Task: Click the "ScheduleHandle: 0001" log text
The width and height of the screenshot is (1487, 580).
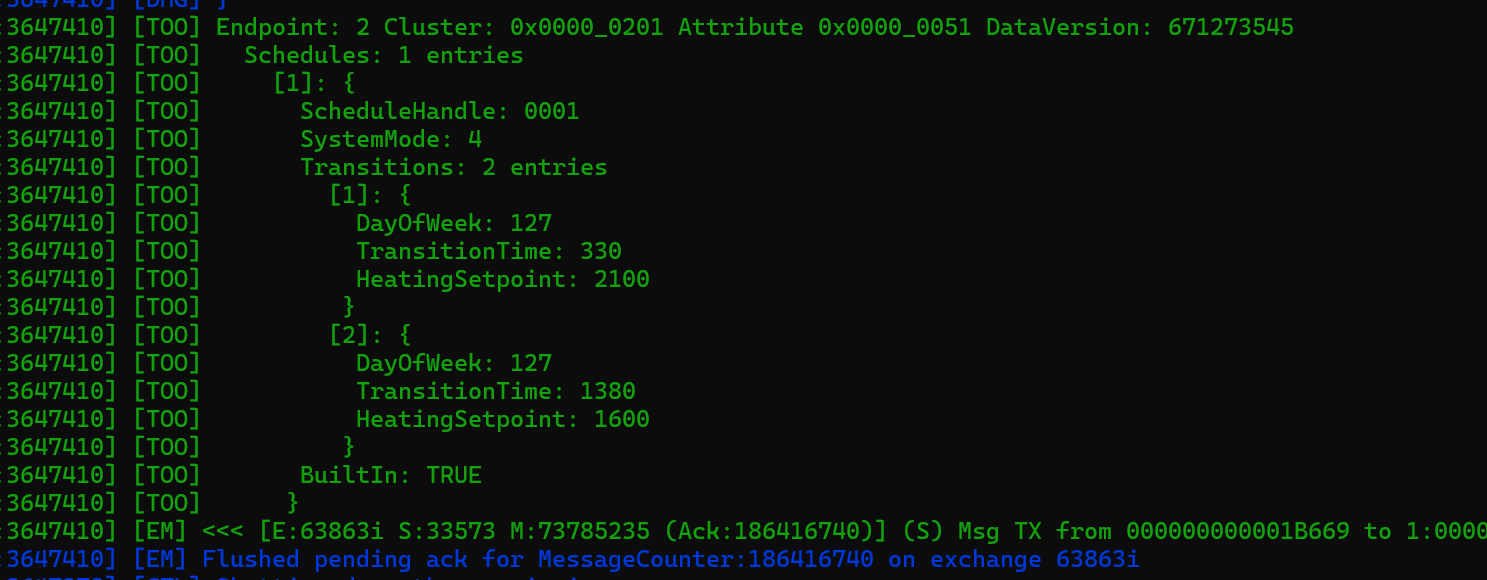Action: point(439,111)
